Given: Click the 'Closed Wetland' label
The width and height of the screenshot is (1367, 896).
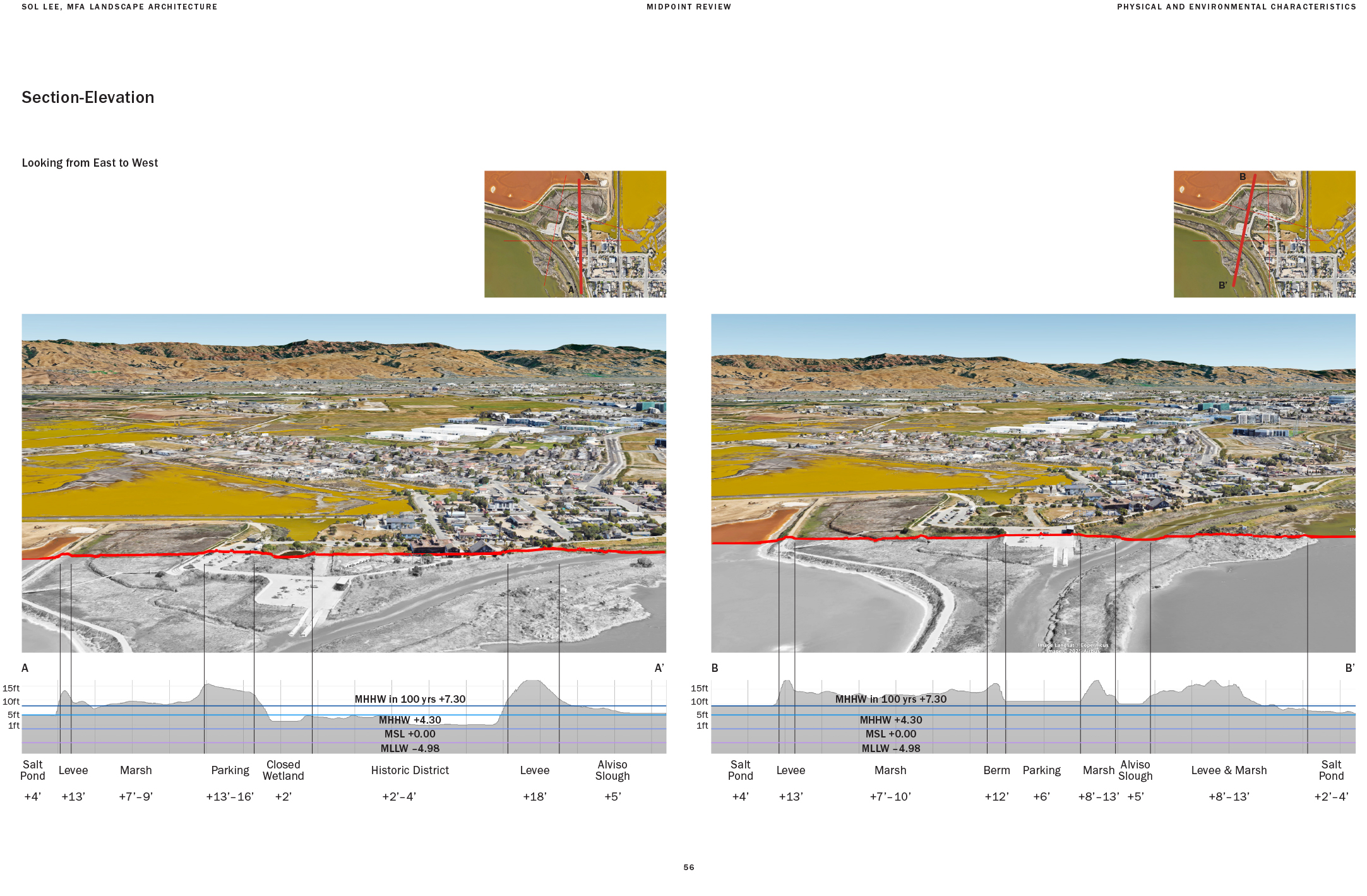Looking at the screenshot, I should pyautogui.click(x=283, y=770).
